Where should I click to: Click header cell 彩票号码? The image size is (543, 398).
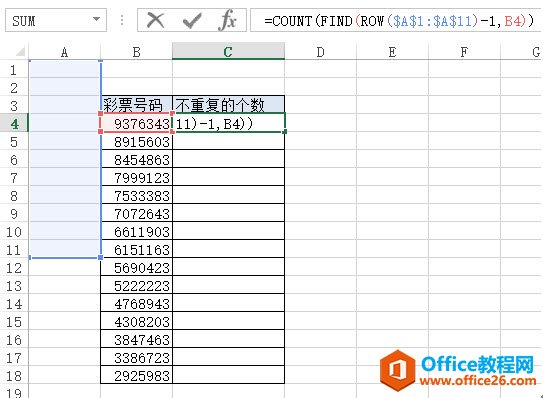[136, 105]
